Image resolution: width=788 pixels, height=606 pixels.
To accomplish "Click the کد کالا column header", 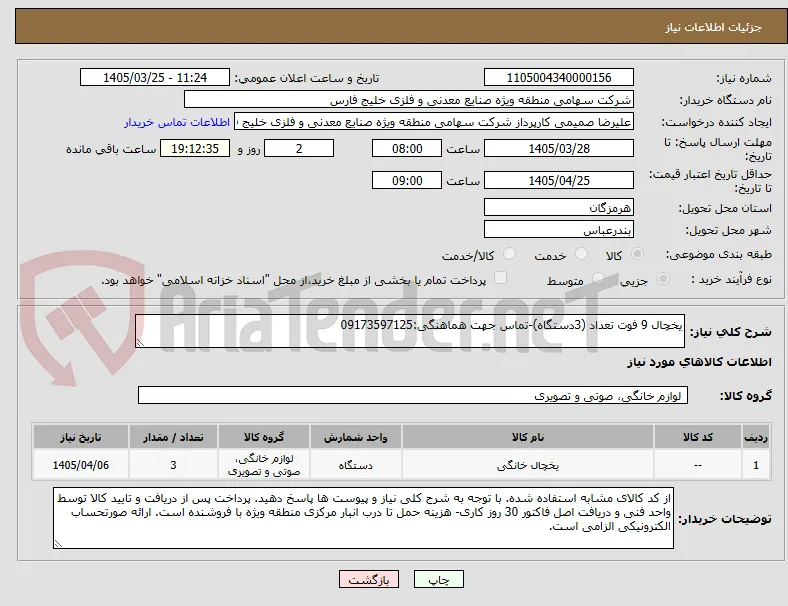I will [698, 437].
